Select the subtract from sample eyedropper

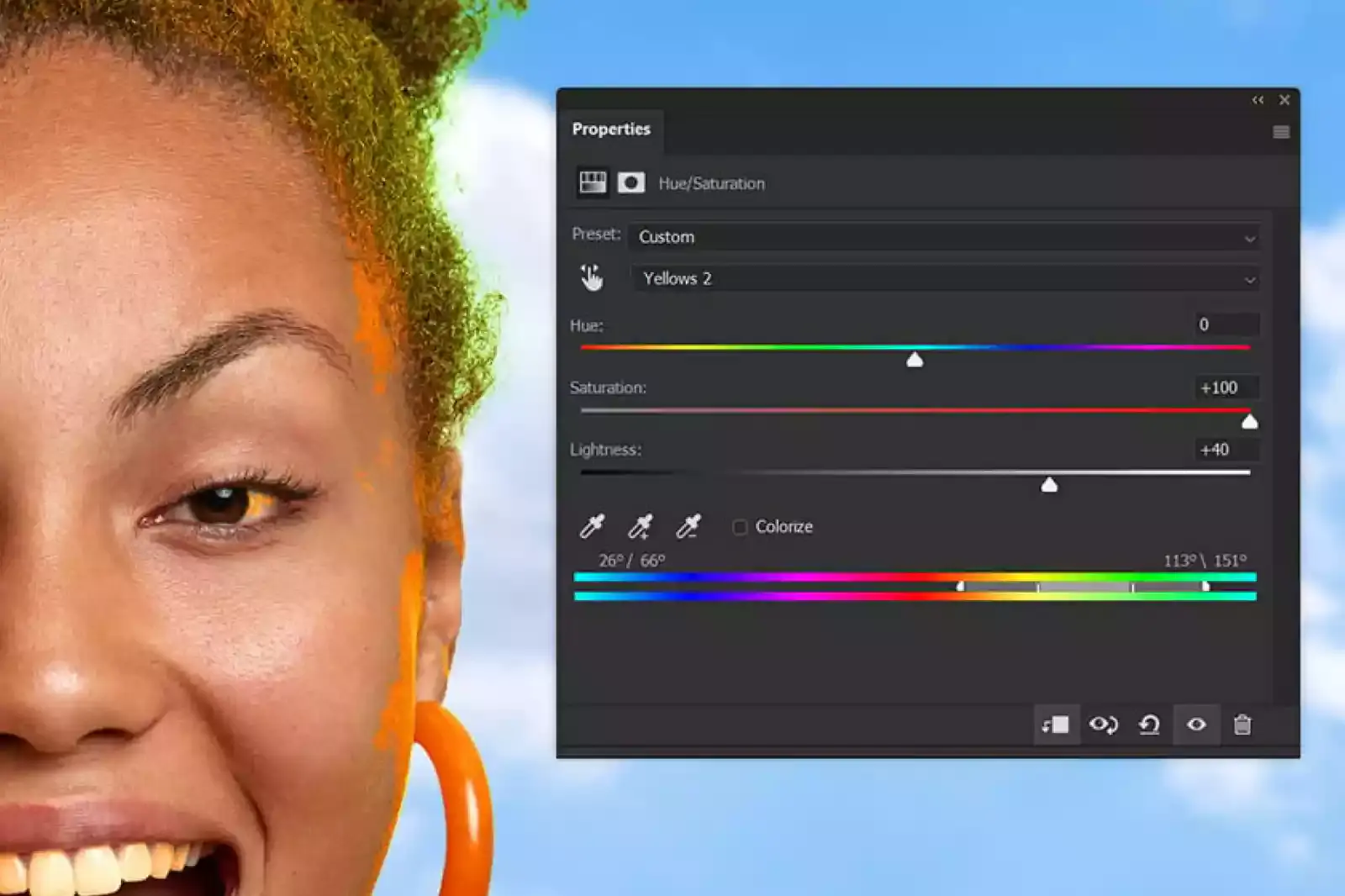pyautogui.click(x=688, y=526)
